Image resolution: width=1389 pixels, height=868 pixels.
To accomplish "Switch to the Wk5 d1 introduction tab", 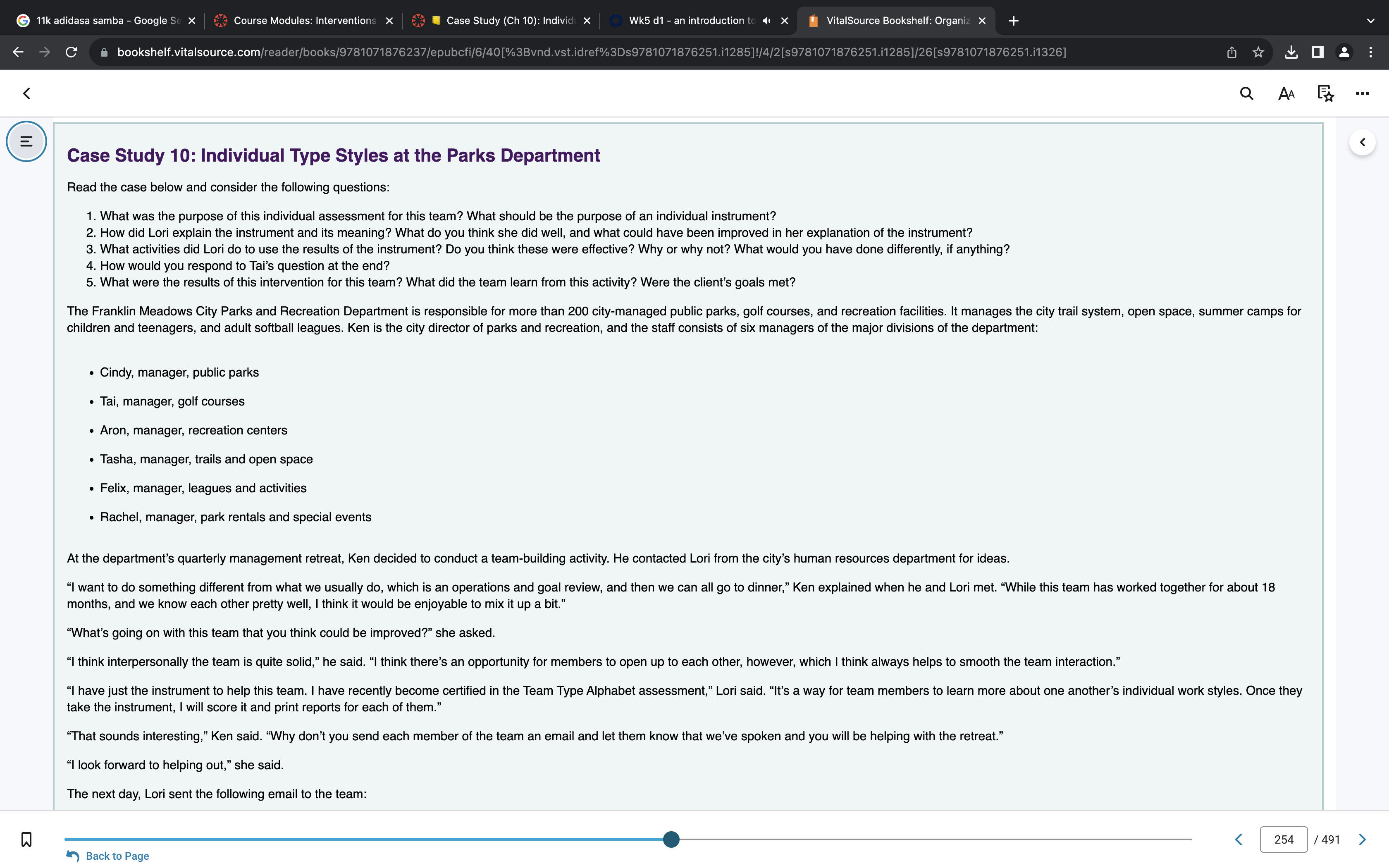I will (699, 21).
